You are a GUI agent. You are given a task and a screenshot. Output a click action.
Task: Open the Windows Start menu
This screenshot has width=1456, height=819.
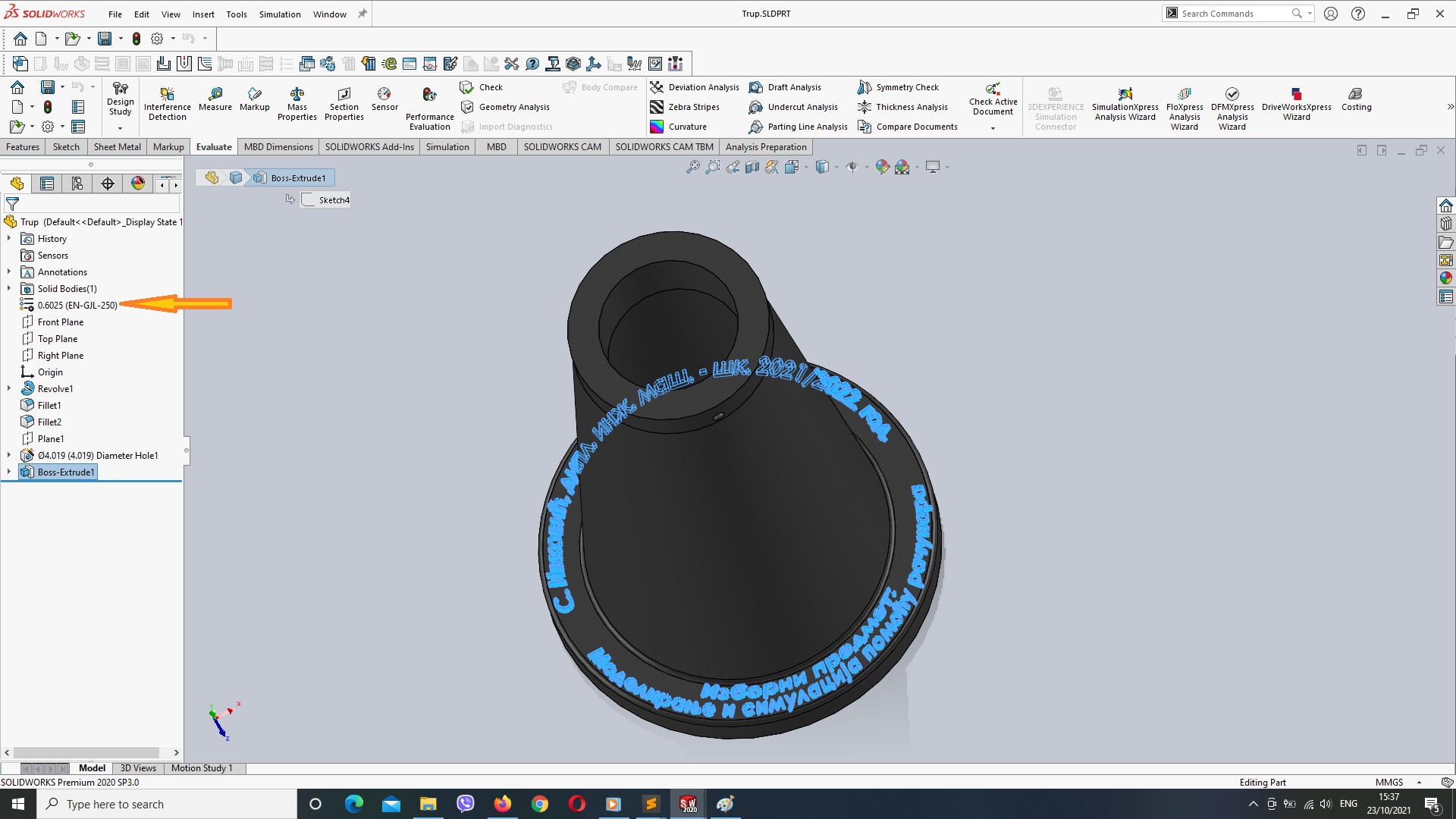point(18,804)
